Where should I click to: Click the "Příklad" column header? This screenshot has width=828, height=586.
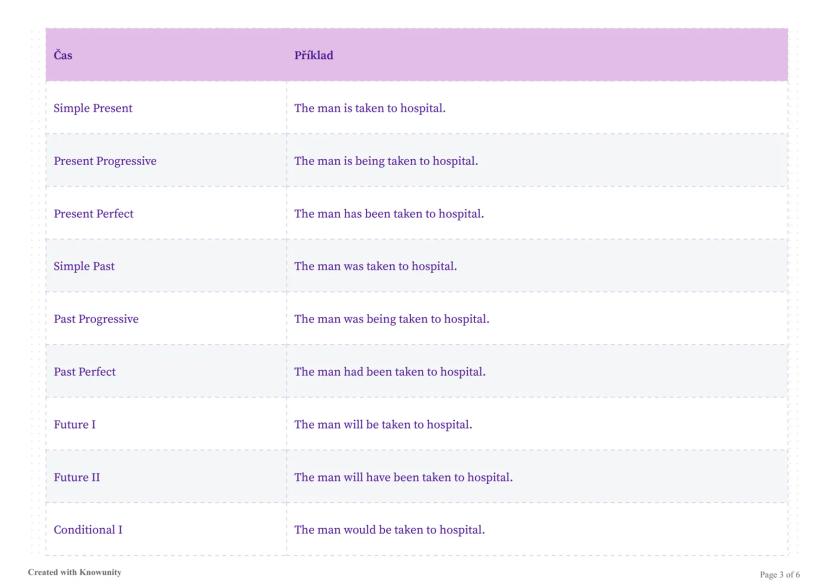point(313,56)
